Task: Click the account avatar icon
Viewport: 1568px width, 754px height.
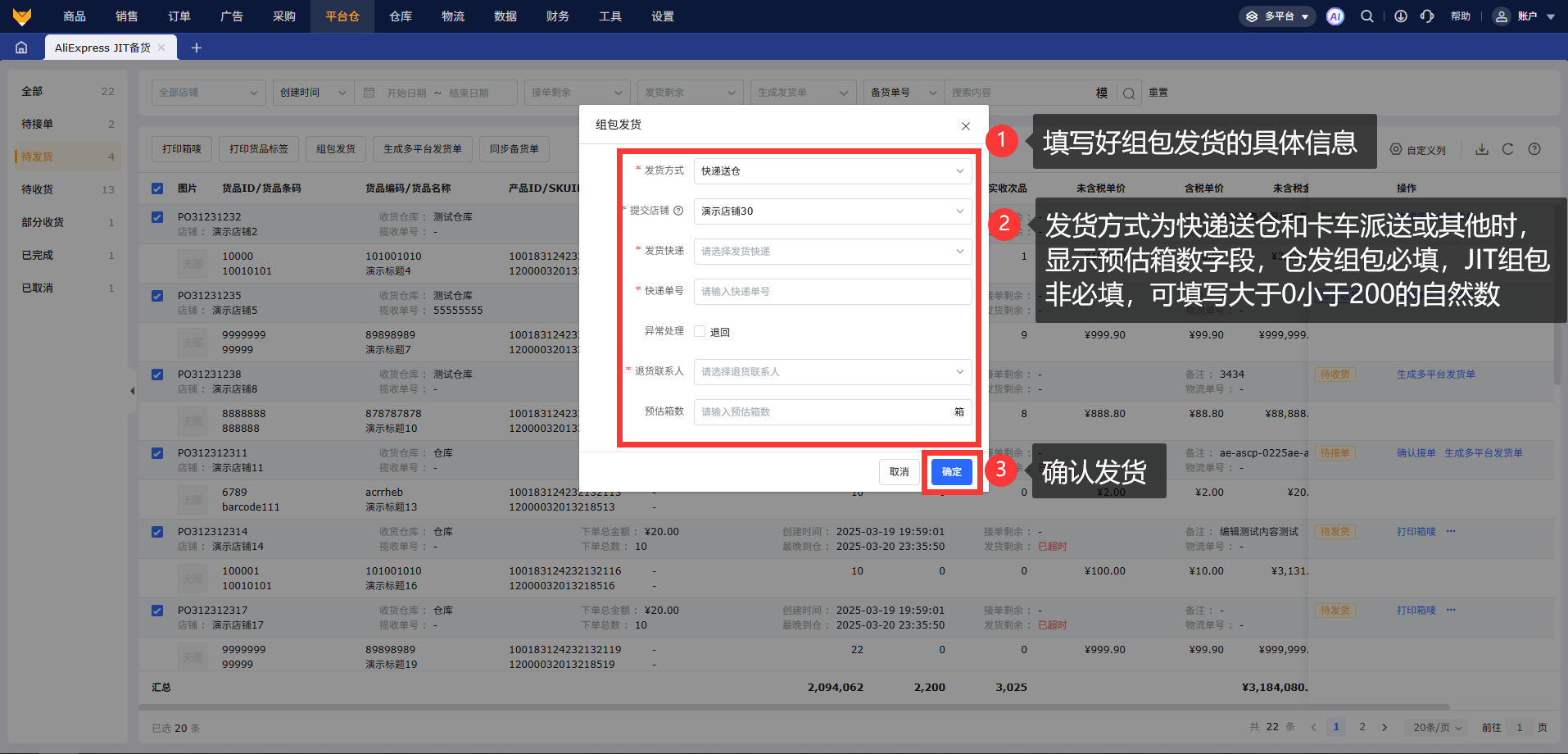Action: tap(1501, 16)
